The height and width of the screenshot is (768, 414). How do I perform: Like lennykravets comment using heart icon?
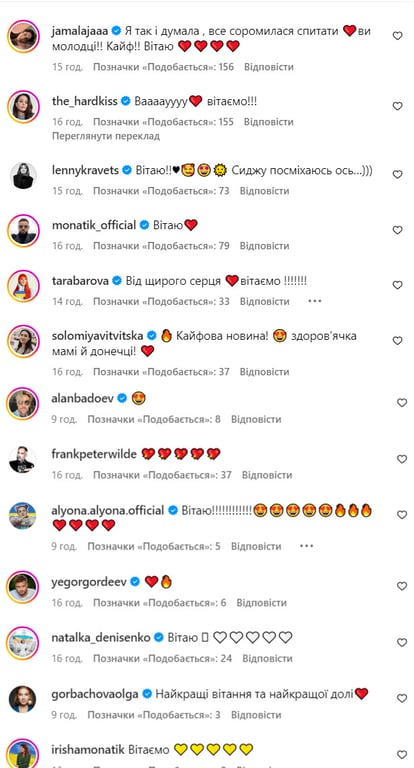398,174
